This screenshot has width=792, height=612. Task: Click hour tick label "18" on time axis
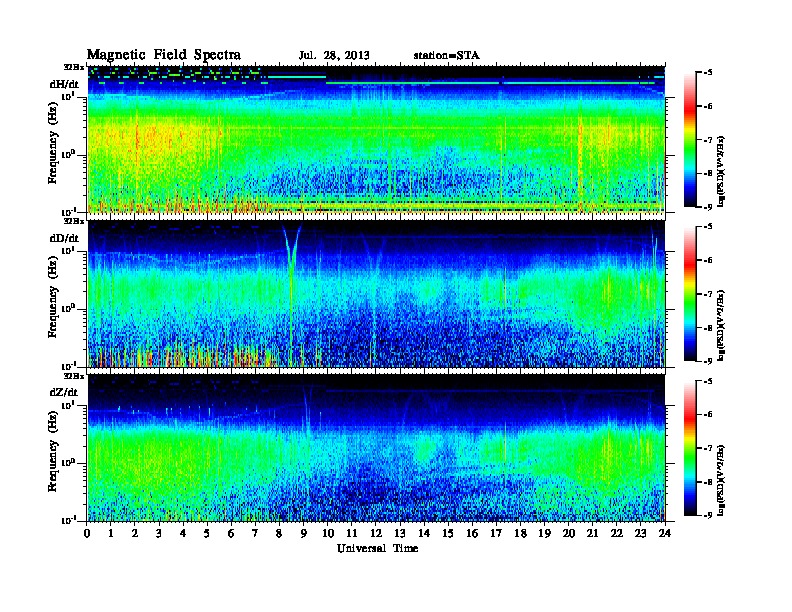[x=520, y=533]
